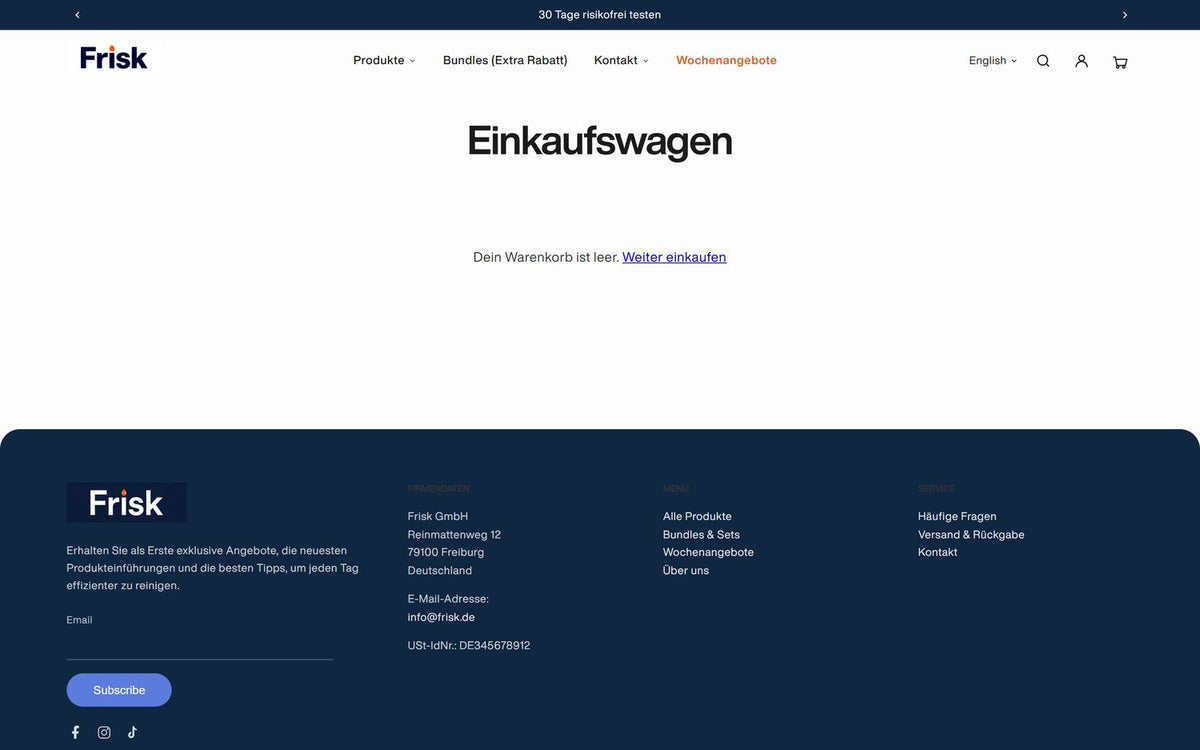Click the Service footer heading

937,488
